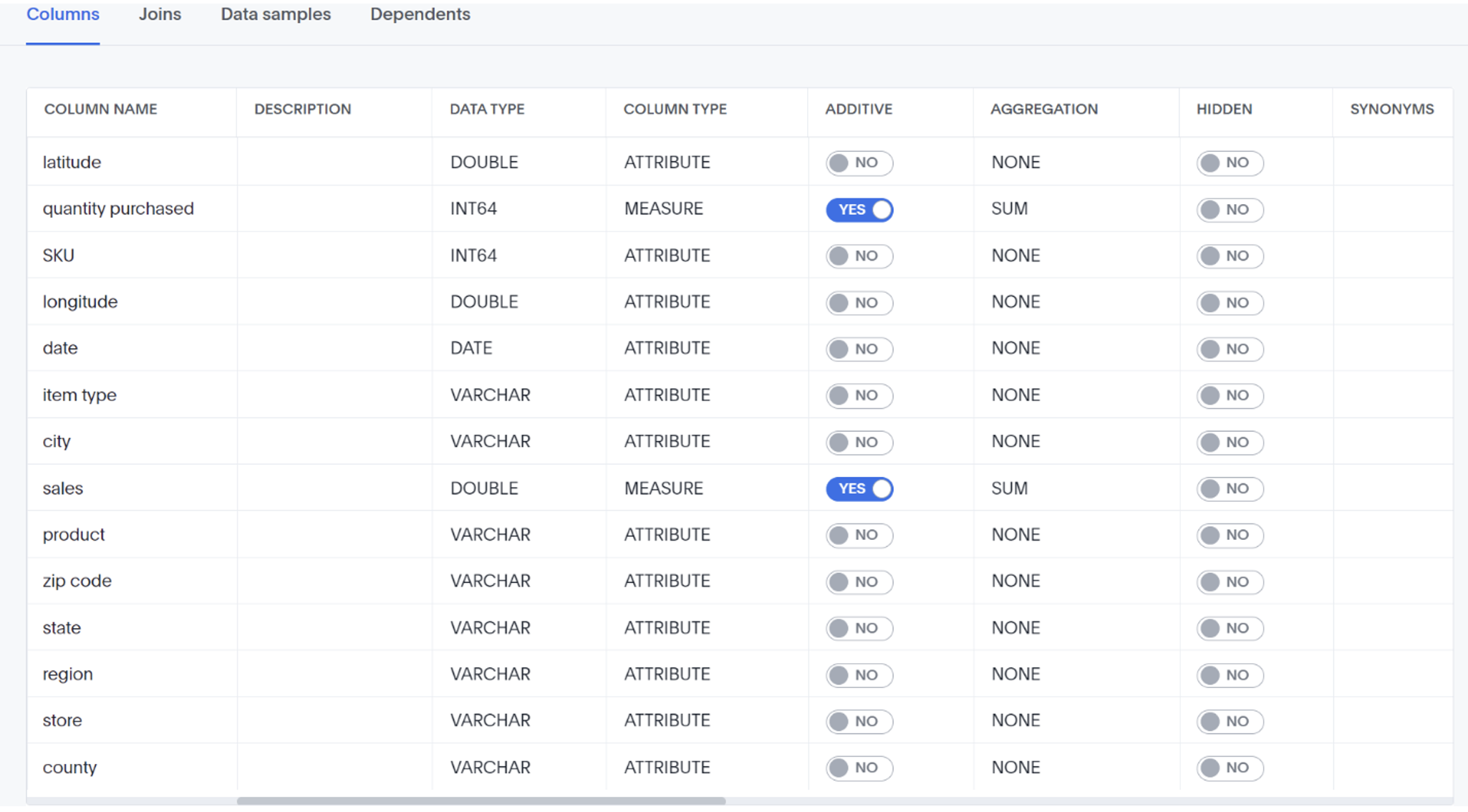Open the Joins tab
Viewport: 1468px width, 812px height.
(160, 14)
